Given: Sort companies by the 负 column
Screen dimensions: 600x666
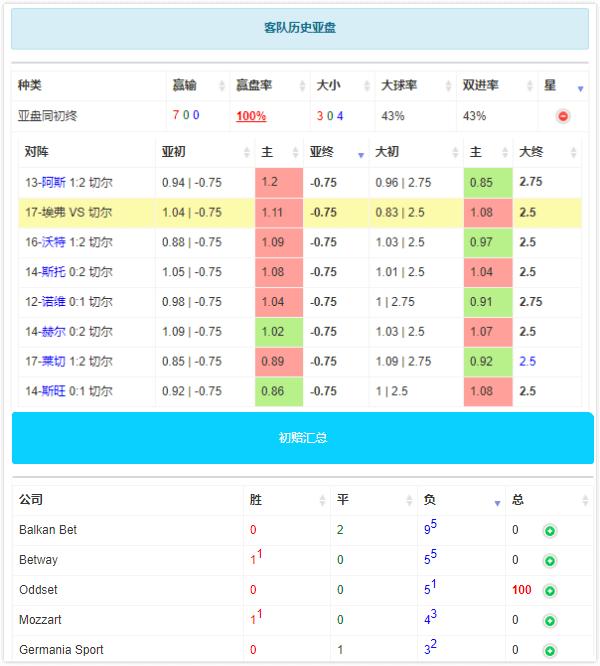Looking at the screenshot, I should 462,500.
